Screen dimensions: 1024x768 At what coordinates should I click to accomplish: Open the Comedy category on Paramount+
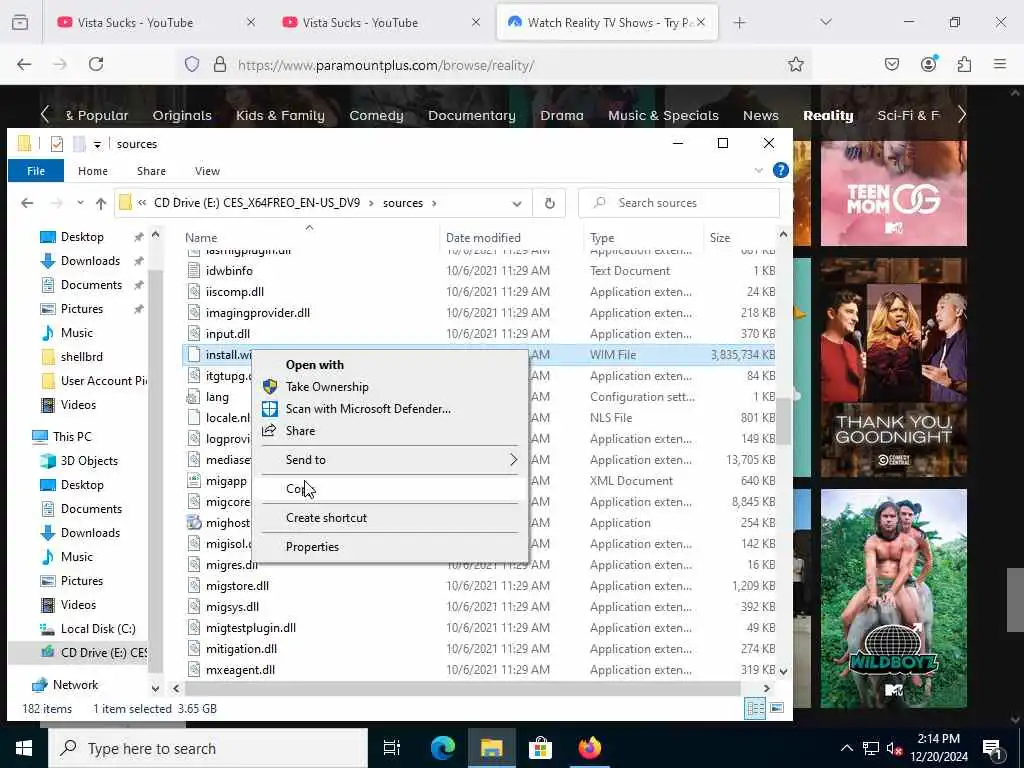pos(376,116)
